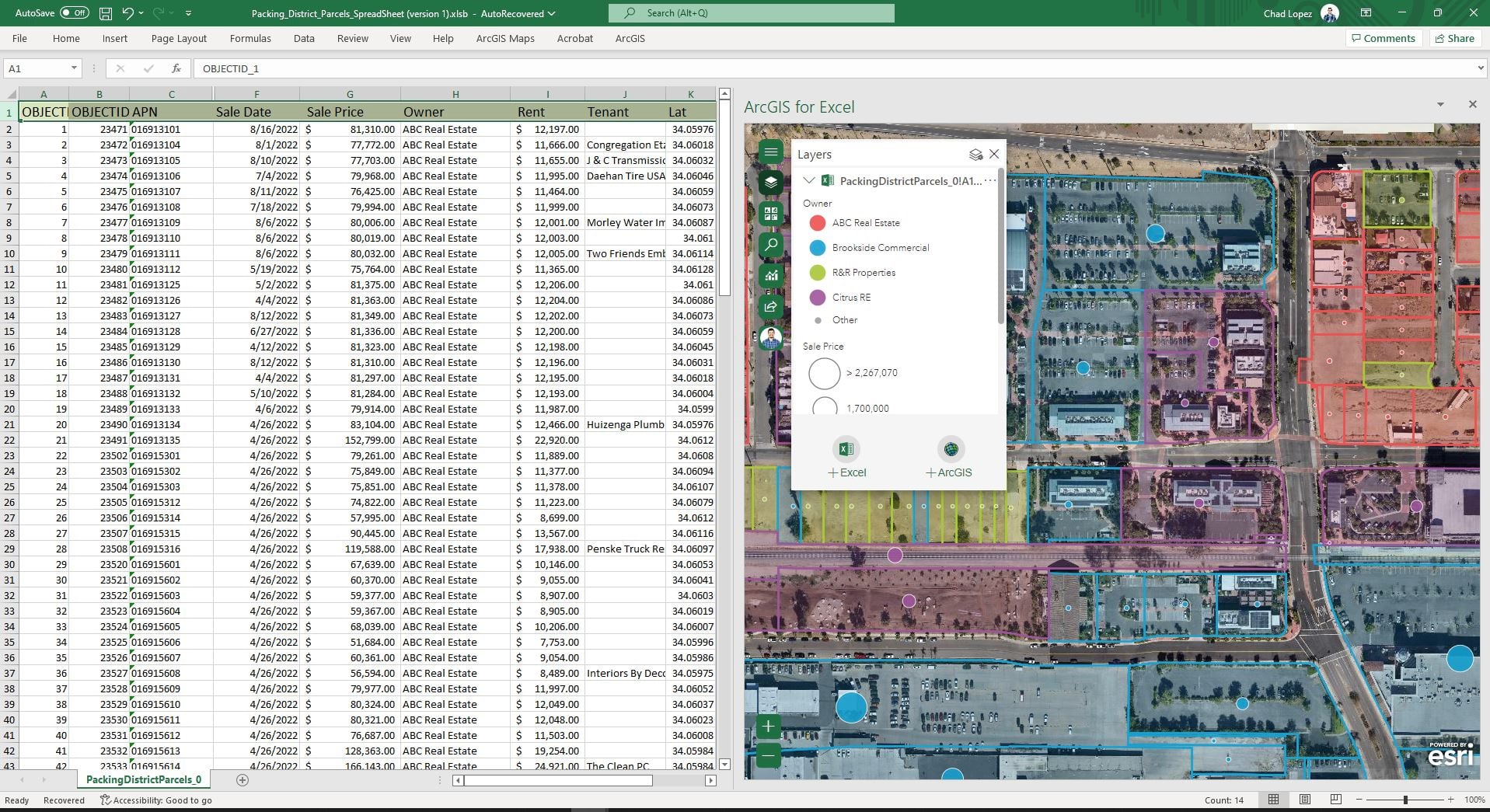Open the map search magnifier tool
The image size is (1490, 812).
(770, 245)
